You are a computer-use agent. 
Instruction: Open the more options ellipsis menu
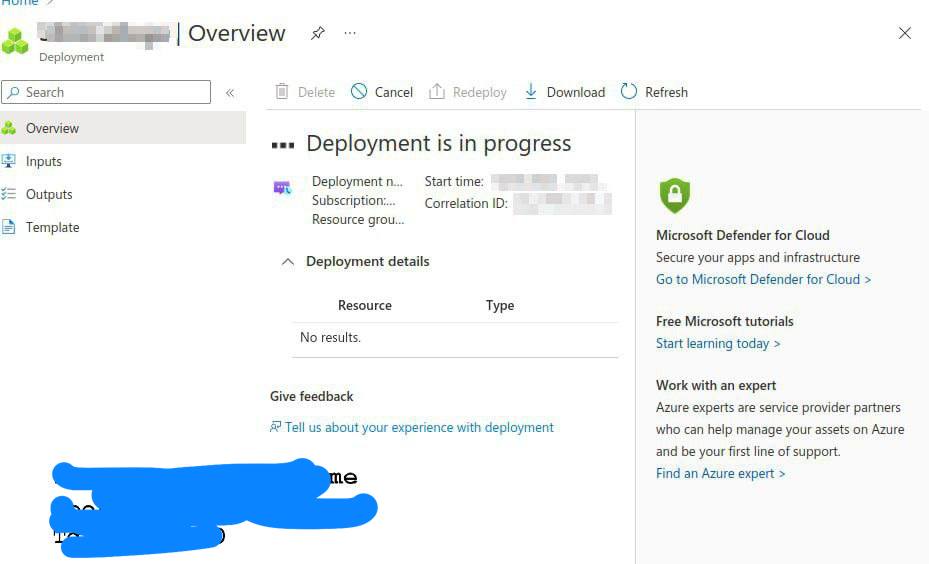click(x=350, y=33)
